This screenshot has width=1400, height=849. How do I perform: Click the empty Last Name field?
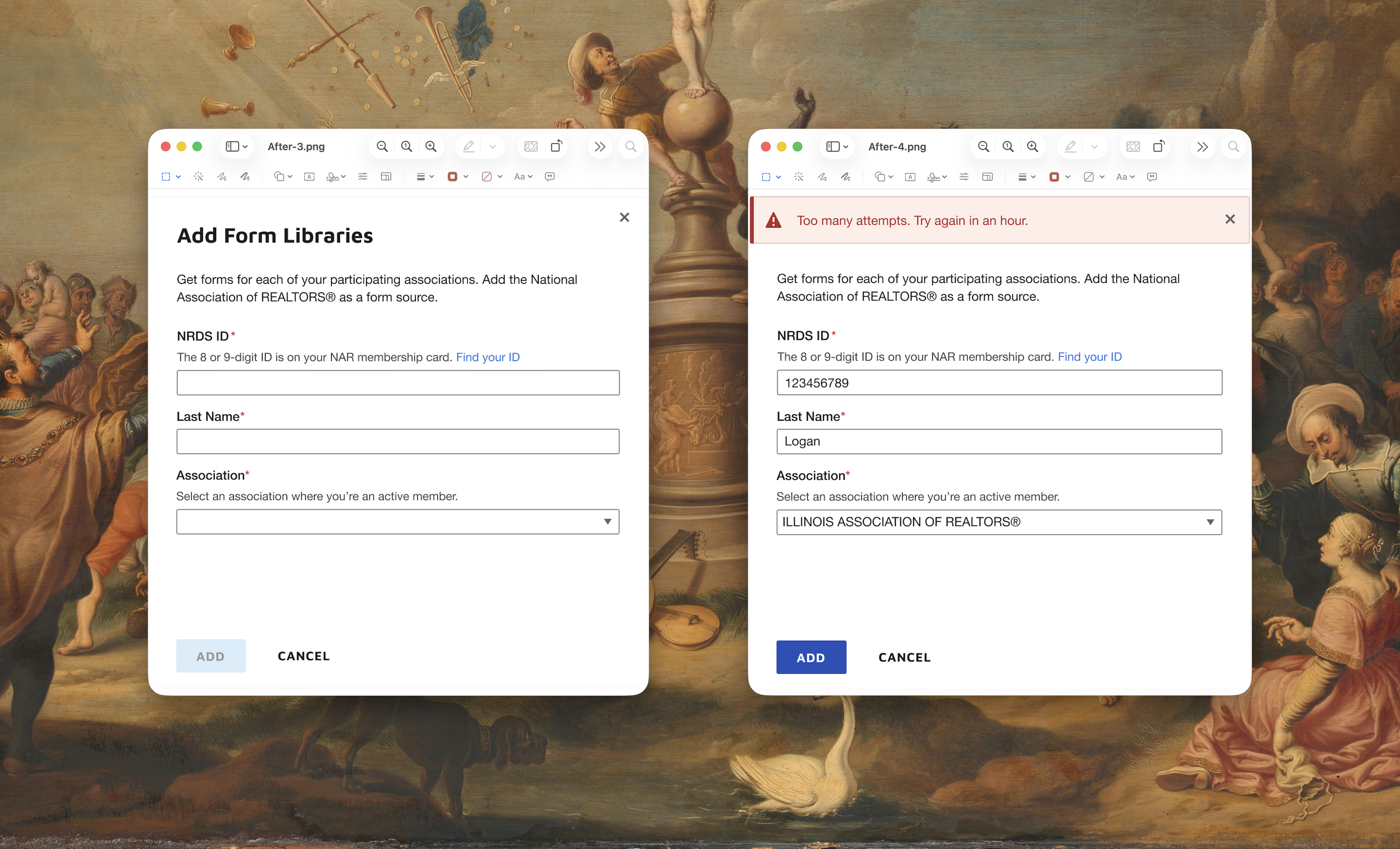(398, 441)
